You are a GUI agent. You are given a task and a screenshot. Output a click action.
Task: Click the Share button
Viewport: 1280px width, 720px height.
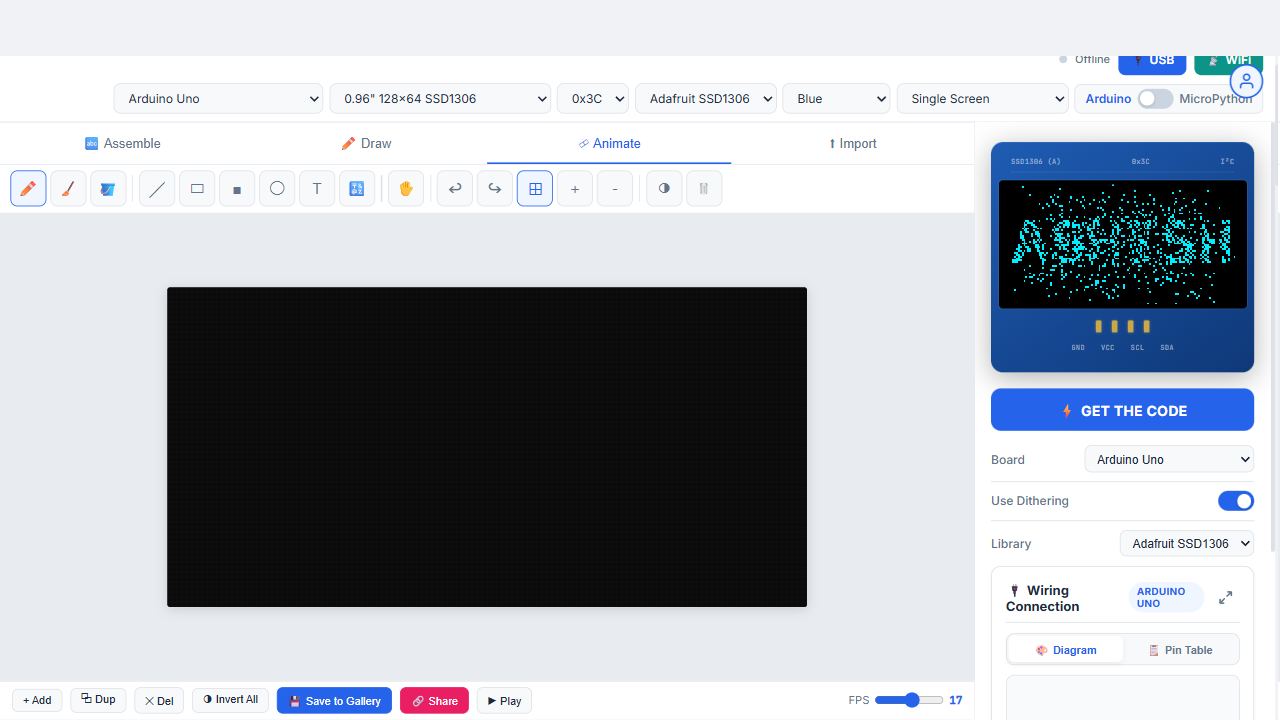tap(434, 700)
